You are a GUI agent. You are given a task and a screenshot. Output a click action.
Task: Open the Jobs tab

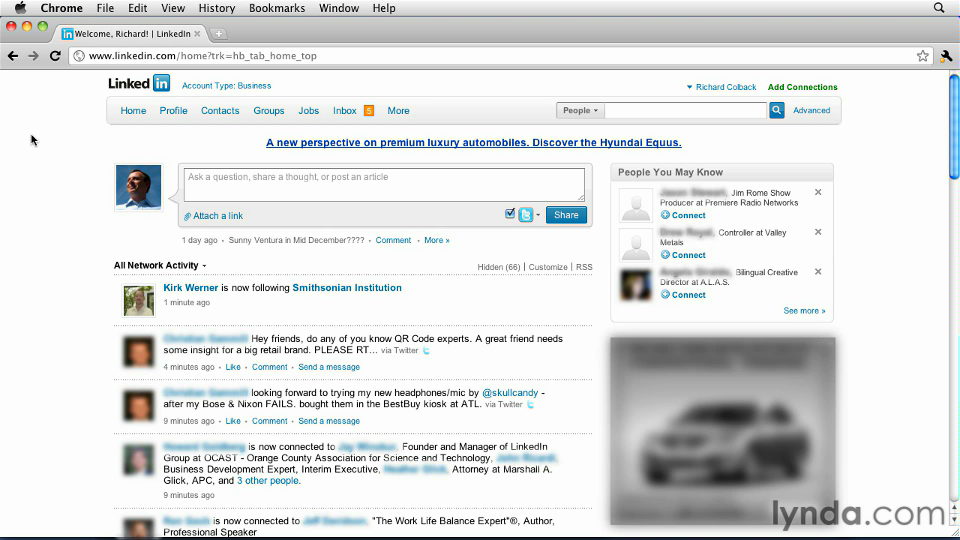(x=309, y=111)
